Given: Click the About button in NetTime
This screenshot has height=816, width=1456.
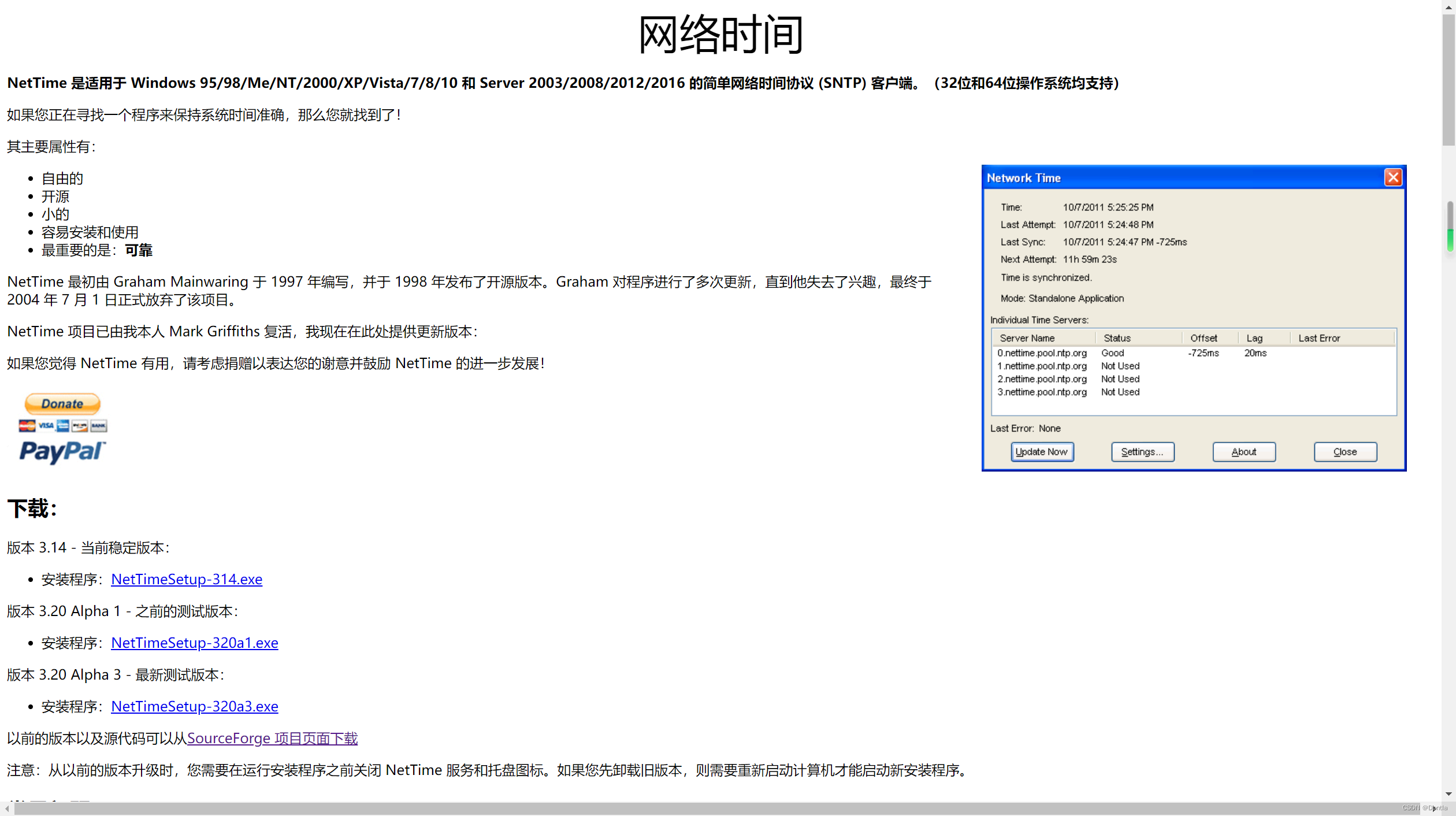Looking at the screenshot, I should [1243, 452].
